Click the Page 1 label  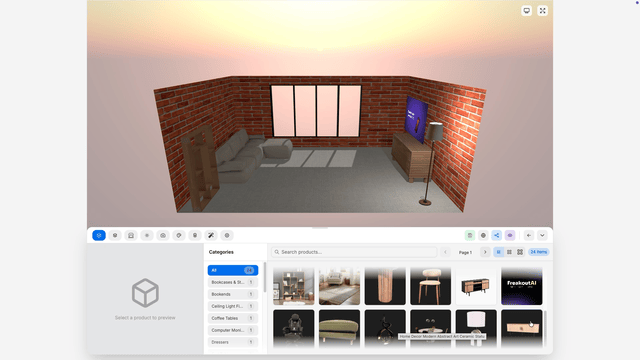[465, 253]
